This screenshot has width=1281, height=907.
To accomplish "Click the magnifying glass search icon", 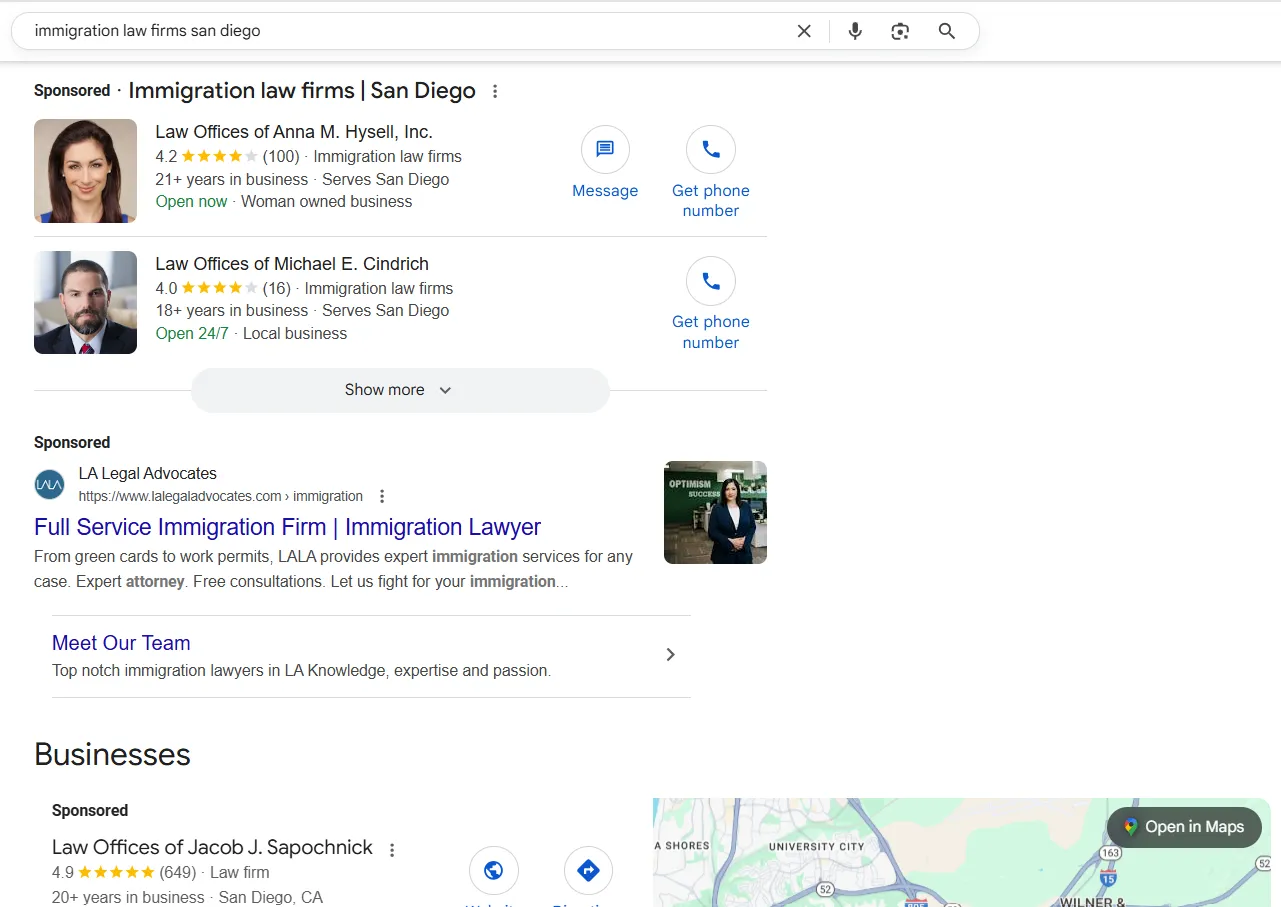I will (x=947, y=31).
